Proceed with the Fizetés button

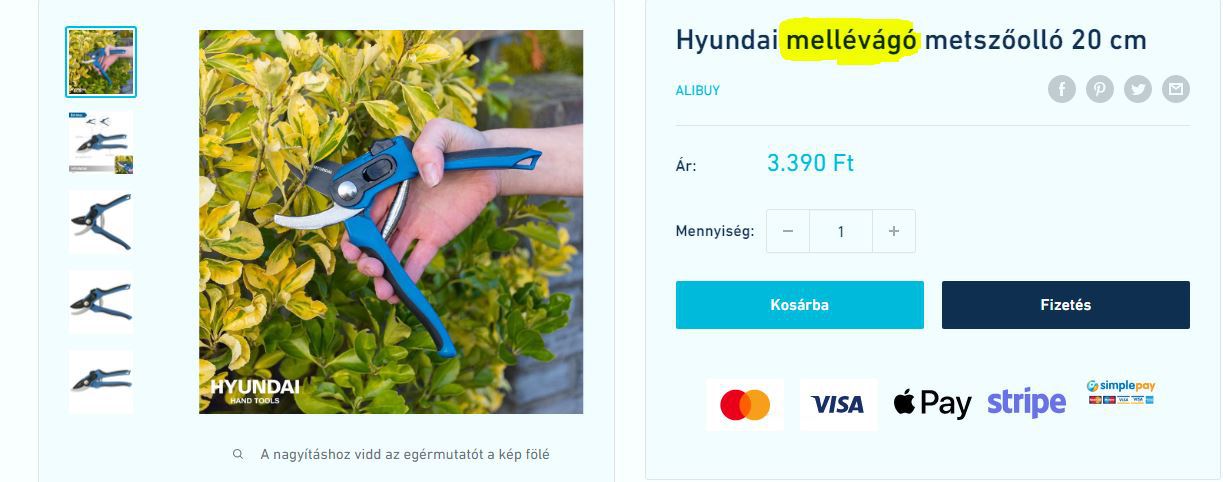1066,305
